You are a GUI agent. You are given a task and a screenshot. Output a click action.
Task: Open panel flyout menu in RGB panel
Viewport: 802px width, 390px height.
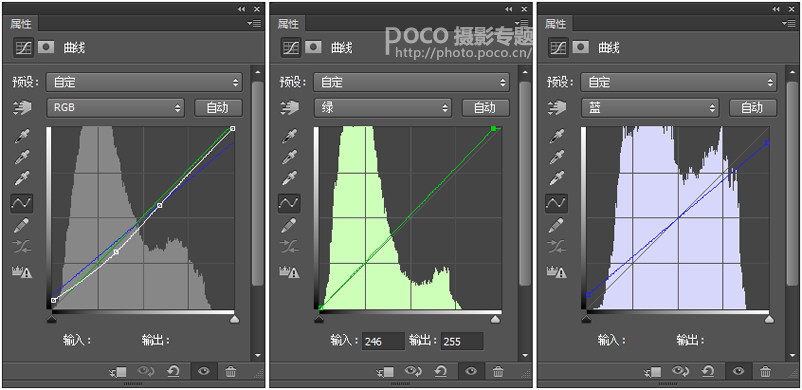[x=254, y=23]
